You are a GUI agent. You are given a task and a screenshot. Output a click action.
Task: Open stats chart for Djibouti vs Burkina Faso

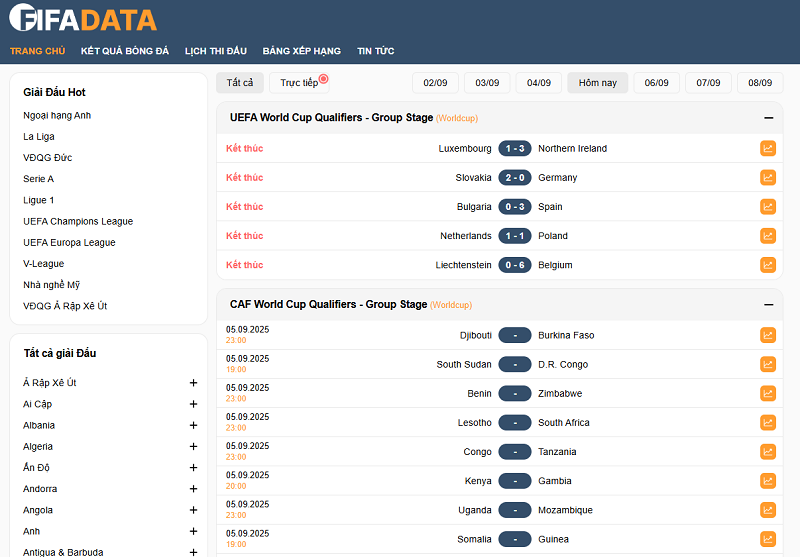tap(768, 335)
